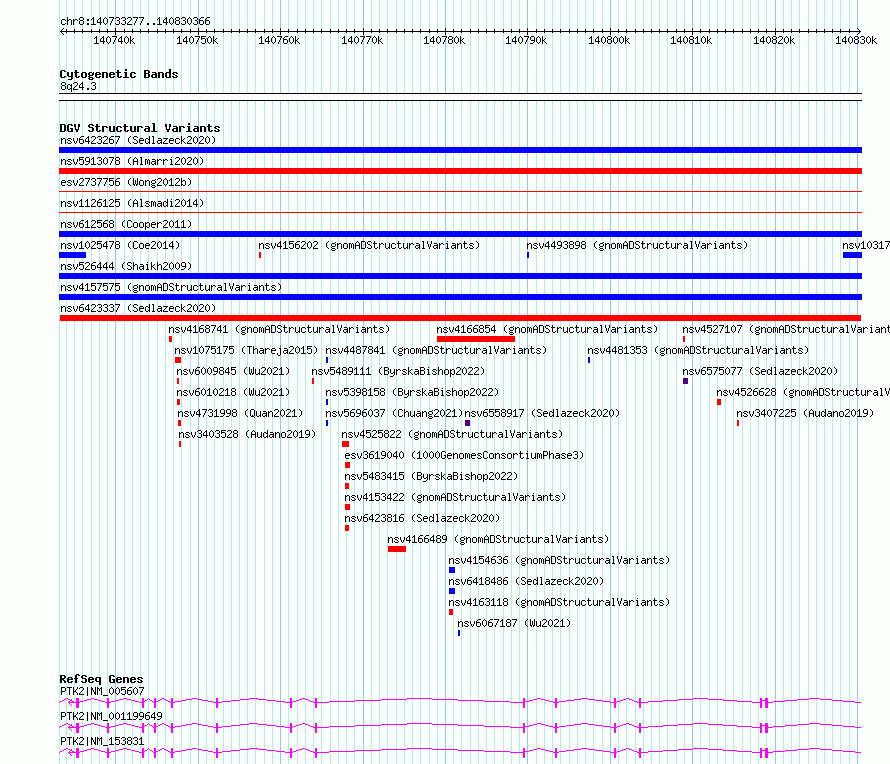
Task: Click nsv4481353 gnomAD variant label
Action: tap(698, 350)
